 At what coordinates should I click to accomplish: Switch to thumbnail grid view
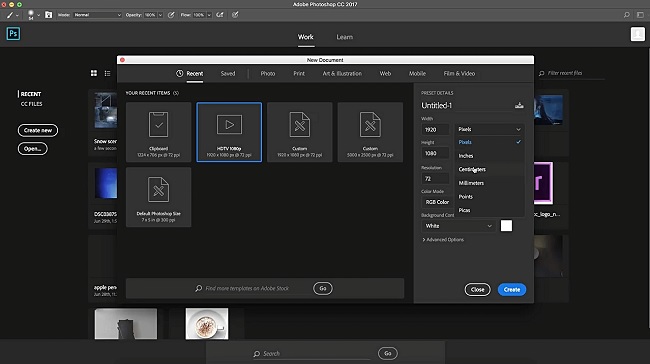tap(94, 73)
